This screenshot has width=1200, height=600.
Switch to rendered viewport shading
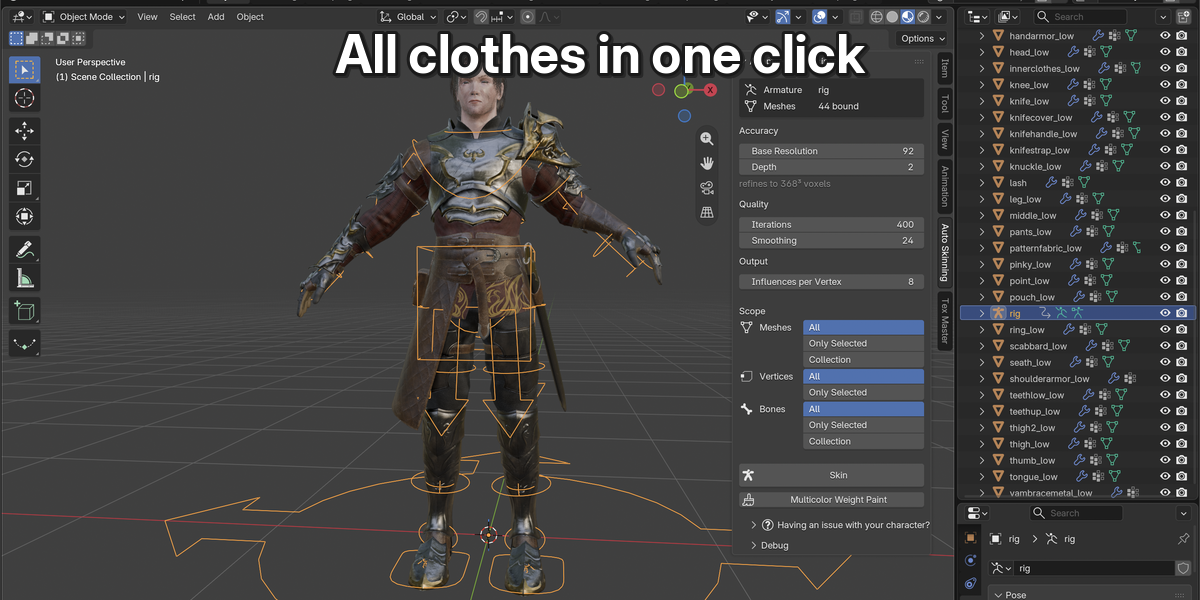click(923, 17)
